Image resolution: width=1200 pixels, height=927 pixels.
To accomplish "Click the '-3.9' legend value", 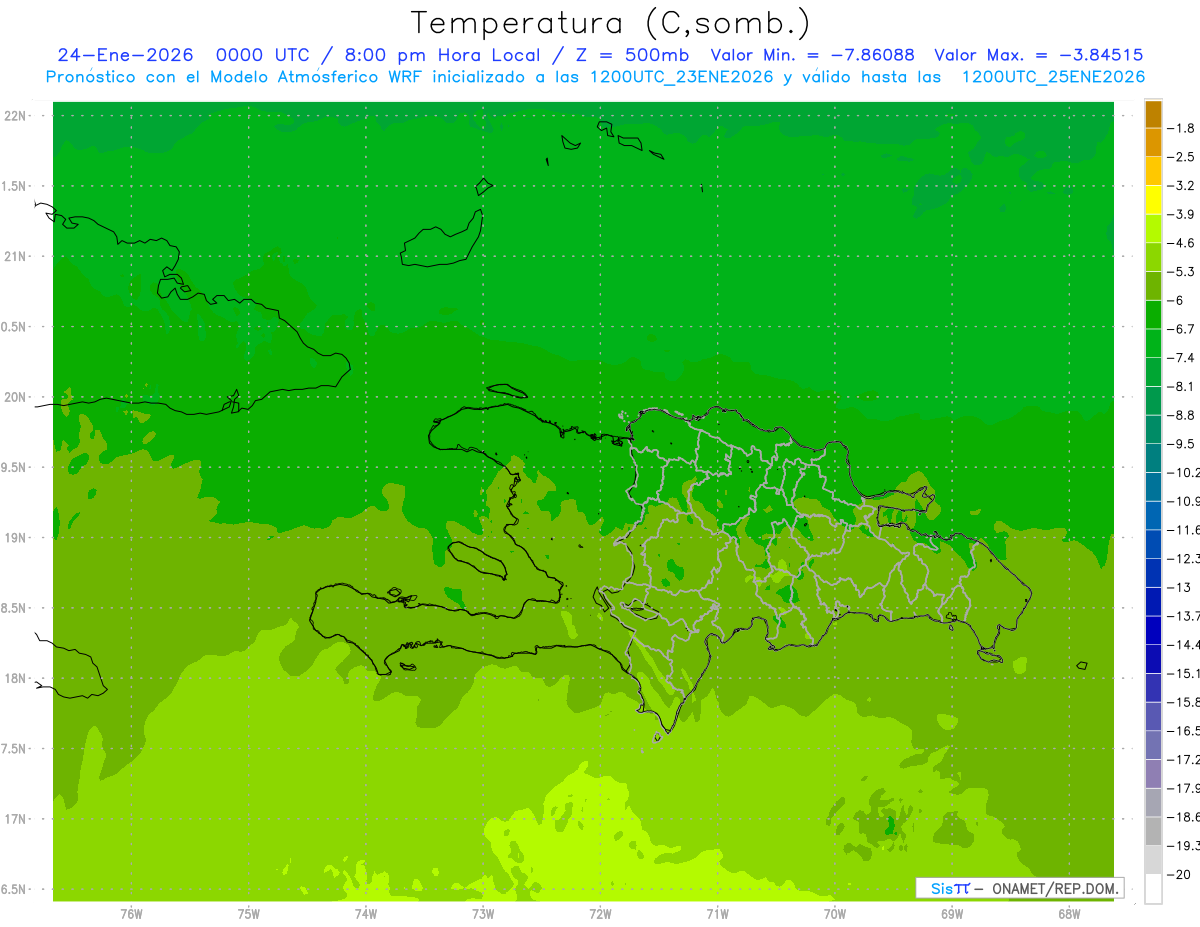I will 1181,214.
